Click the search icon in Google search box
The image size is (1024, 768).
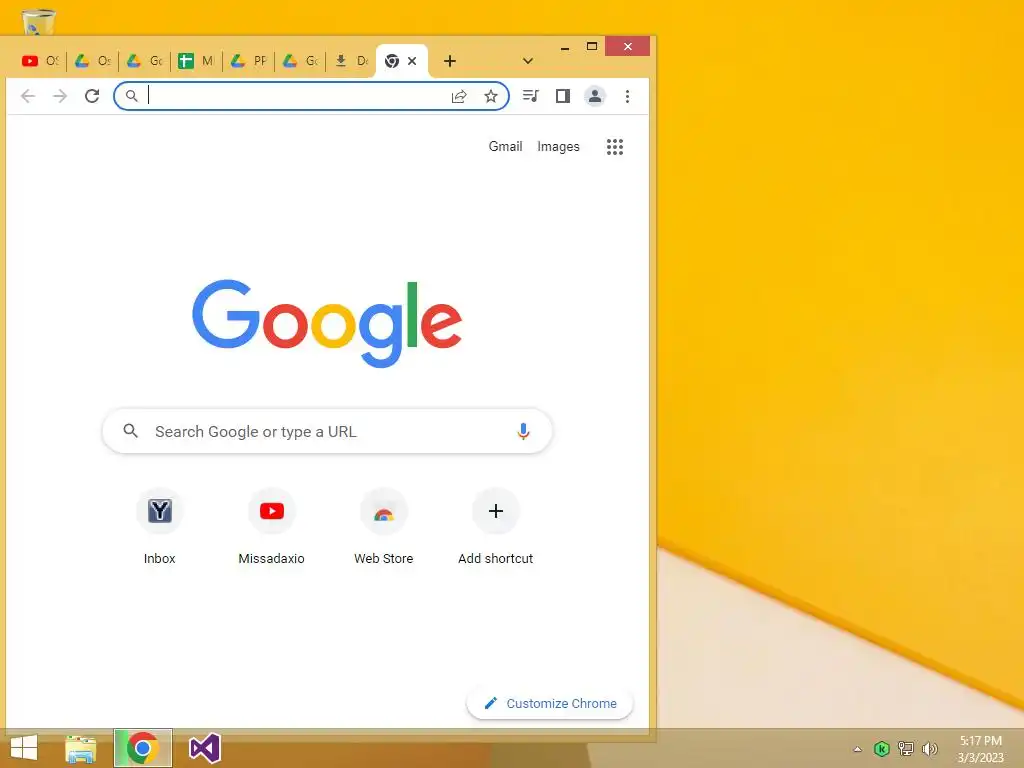click(x=131, y=431)
